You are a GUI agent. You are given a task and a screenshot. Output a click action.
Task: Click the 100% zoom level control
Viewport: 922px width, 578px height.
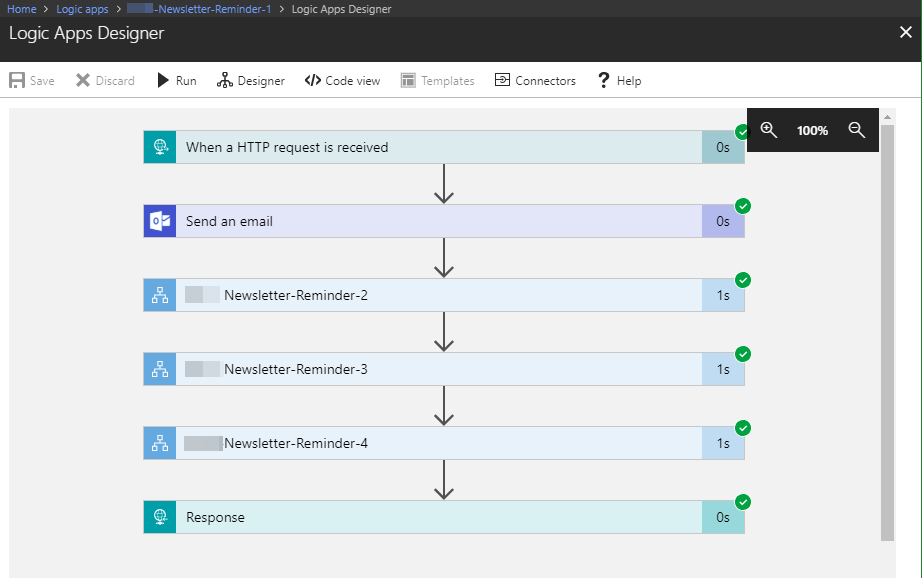[x=812, y=130]
